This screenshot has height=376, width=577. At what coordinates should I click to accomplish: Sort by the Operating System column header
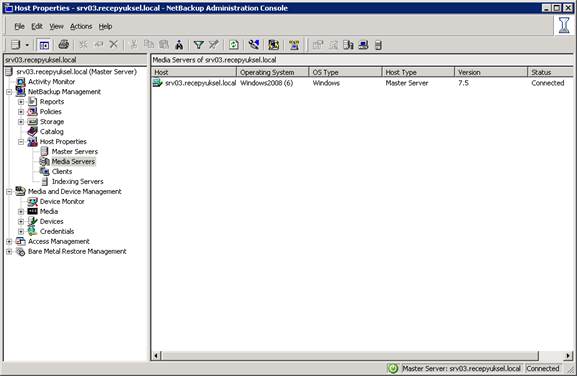(x=273, y=72)
